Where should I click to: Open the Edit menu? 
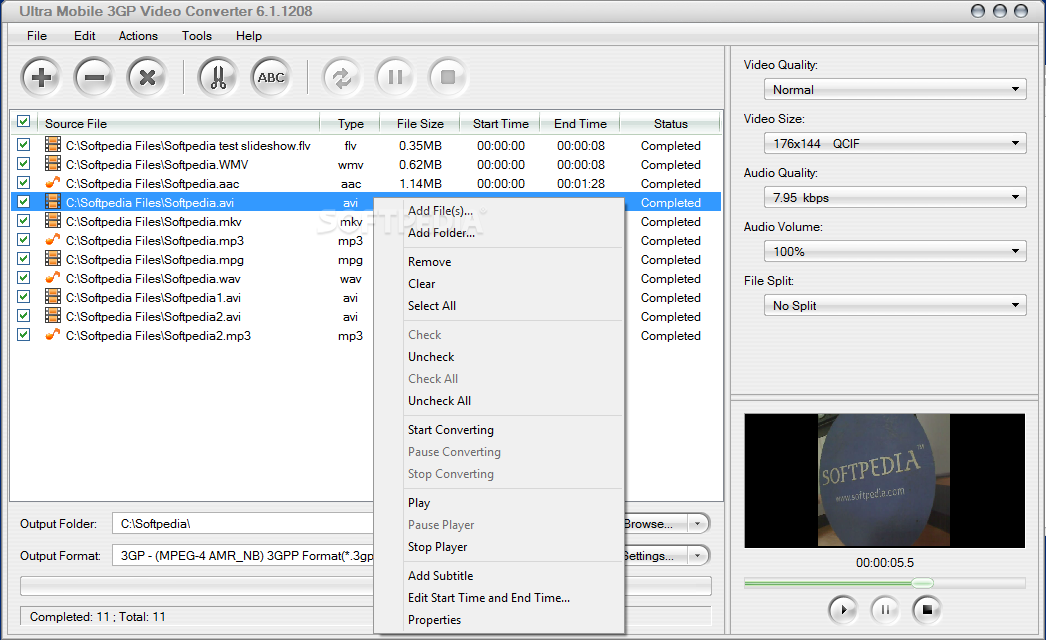coord(85,36)
